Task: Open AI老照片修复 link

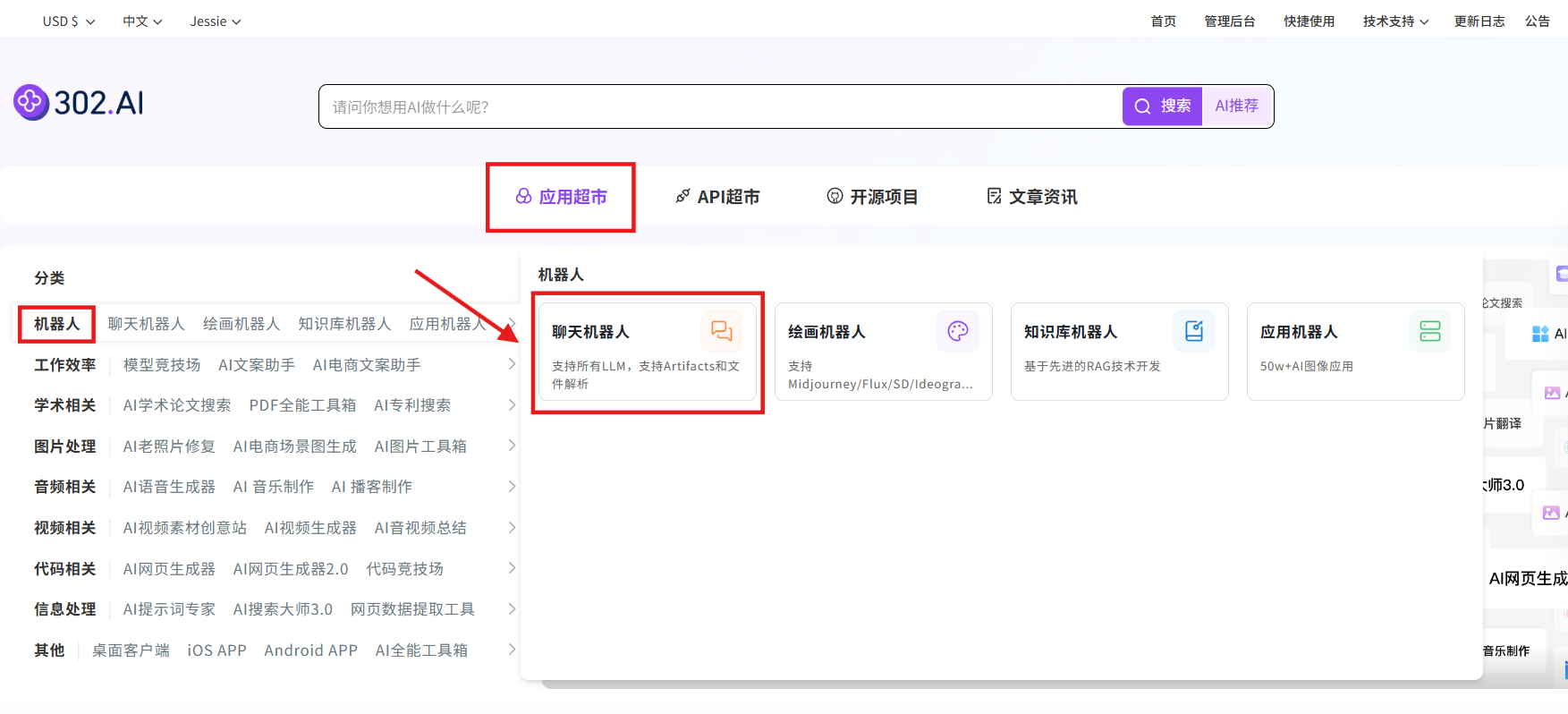Action: tap(169, 446)
